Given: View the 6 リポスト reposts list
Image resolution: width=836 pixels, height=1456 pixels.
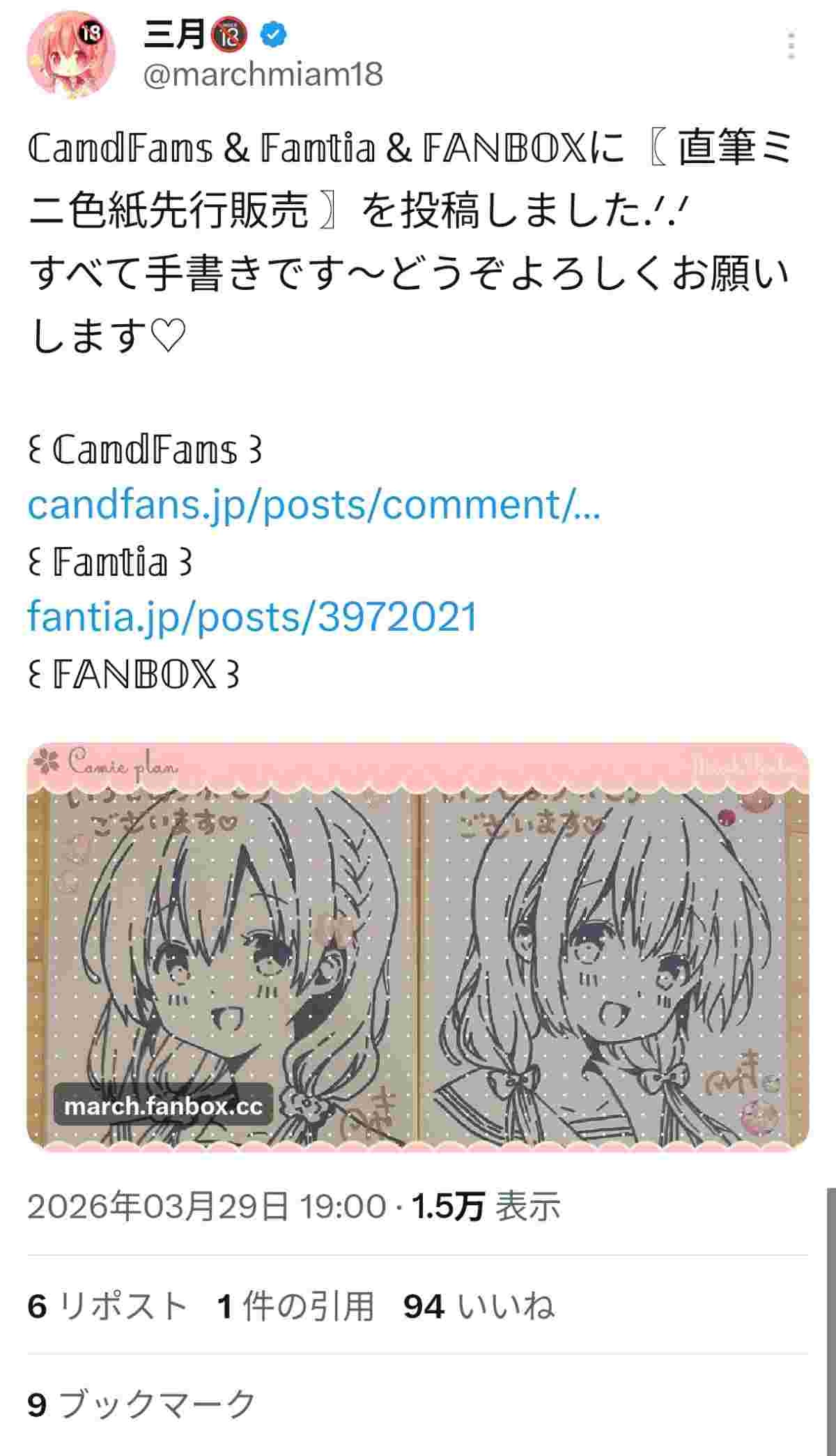Looking at the screenshot, I should [x=107, y=1306].
